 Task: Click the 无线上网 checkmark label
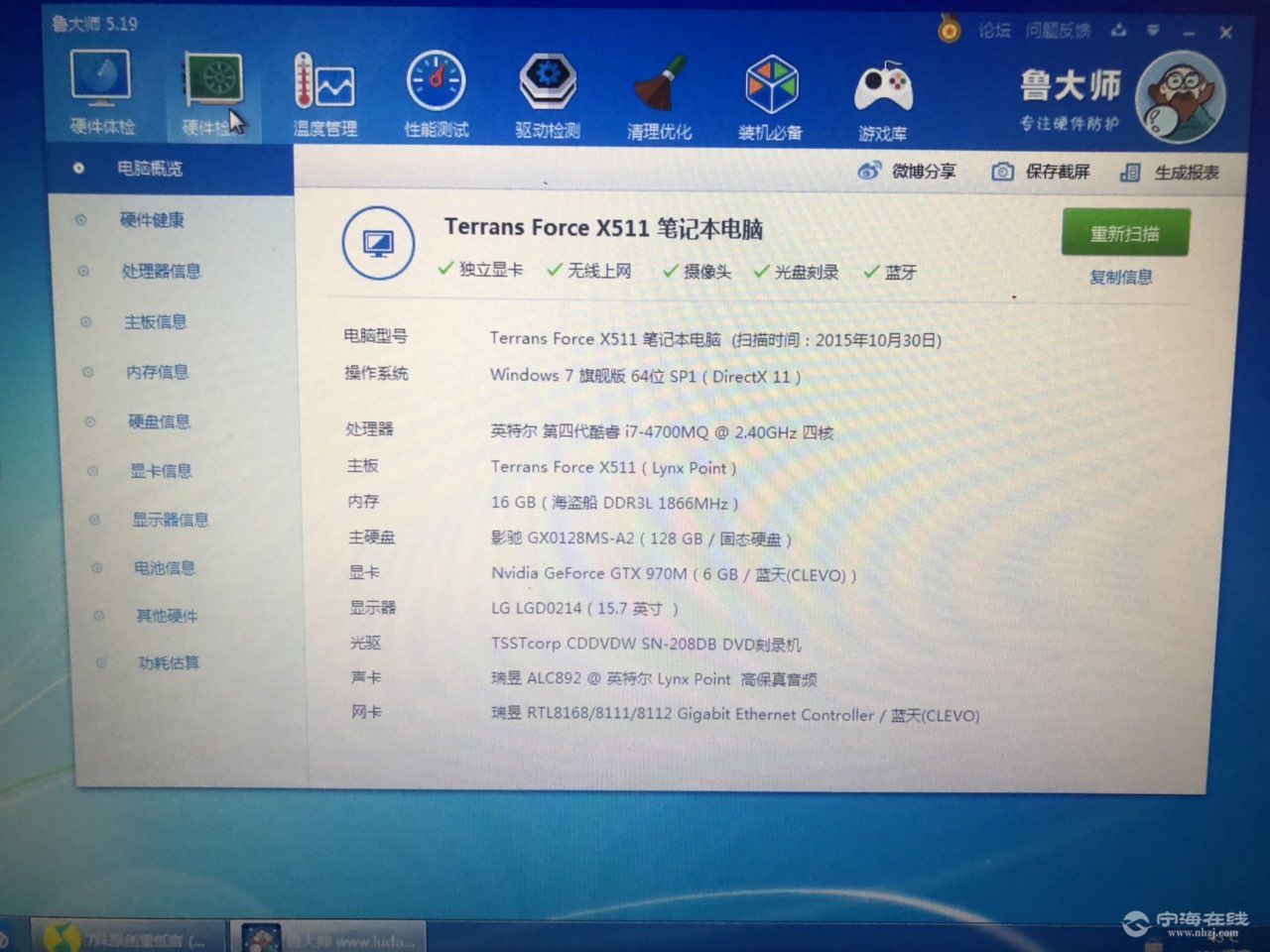click(x=589, y=270)
